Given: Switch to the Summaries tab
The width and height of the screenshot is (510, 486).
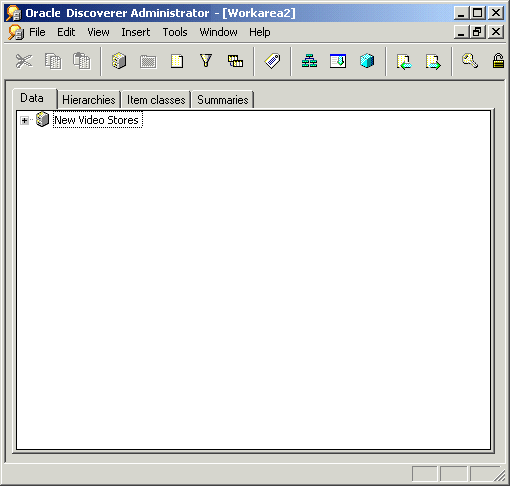Looking at the screenshot, I should (x=223, y=100).
